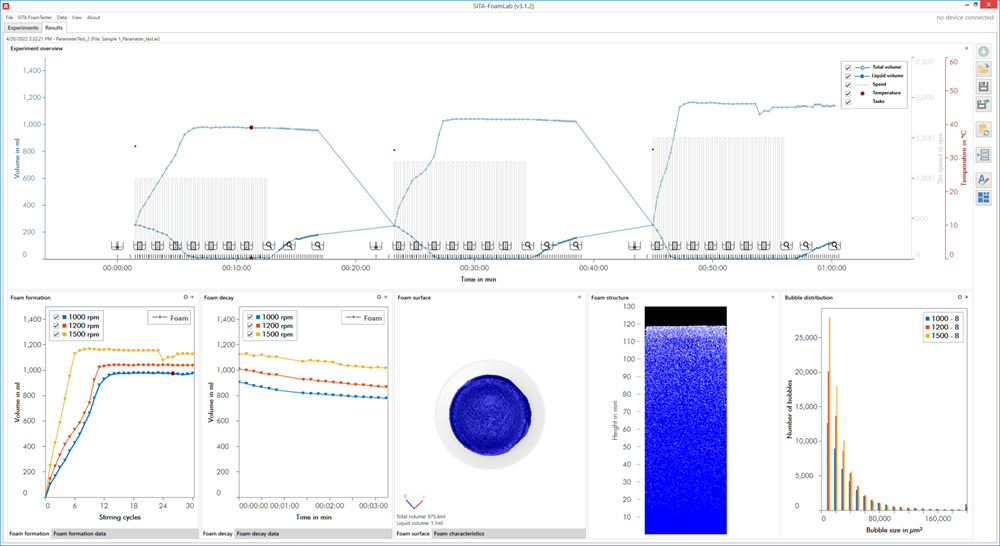This screenshot has width=1000, height=546.
Task: Click the open folder icon in sidebar
Action: click(984, 69)
